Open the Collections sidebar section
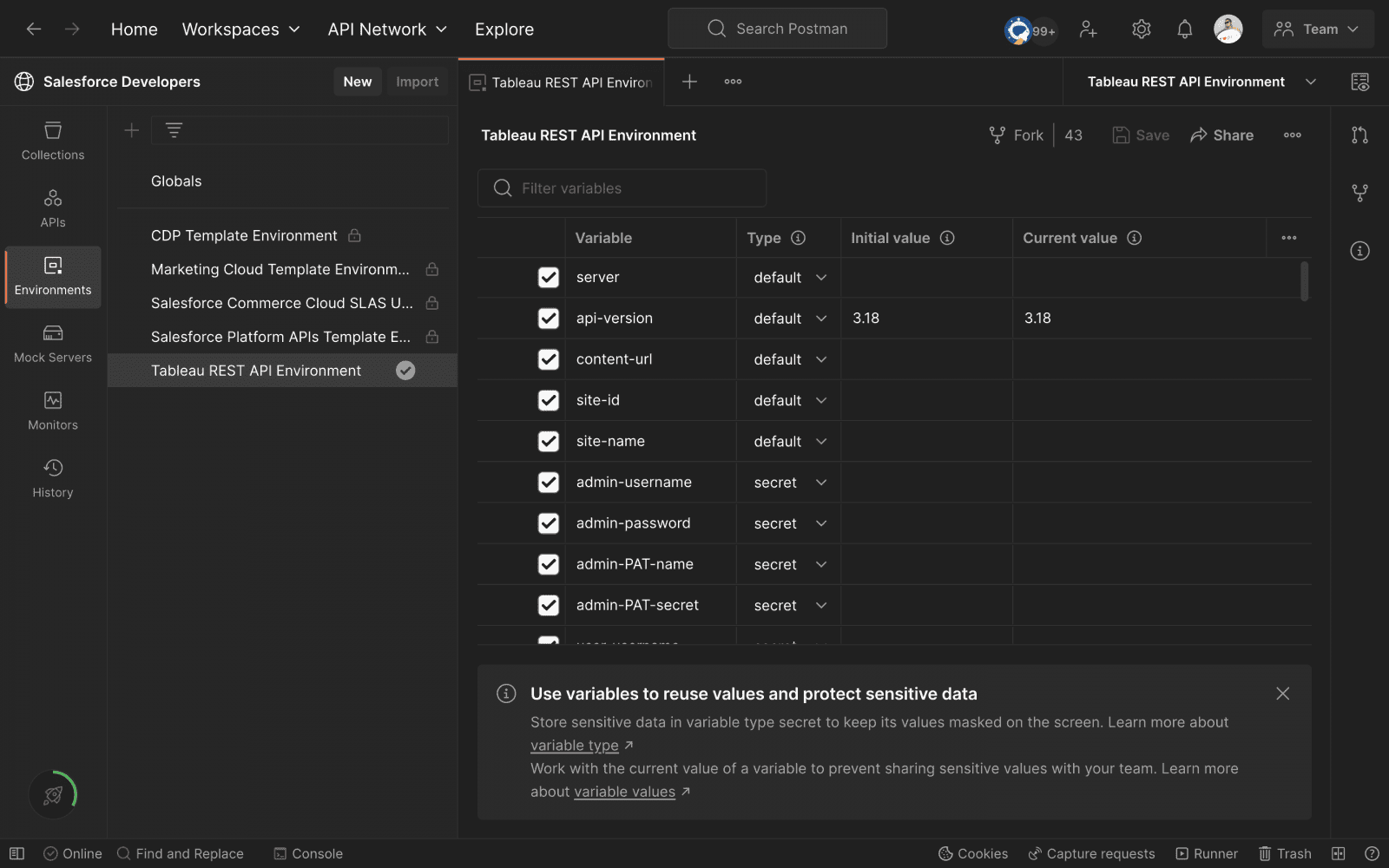This screenshot has height=868, width=1389. tap(53, 141)
